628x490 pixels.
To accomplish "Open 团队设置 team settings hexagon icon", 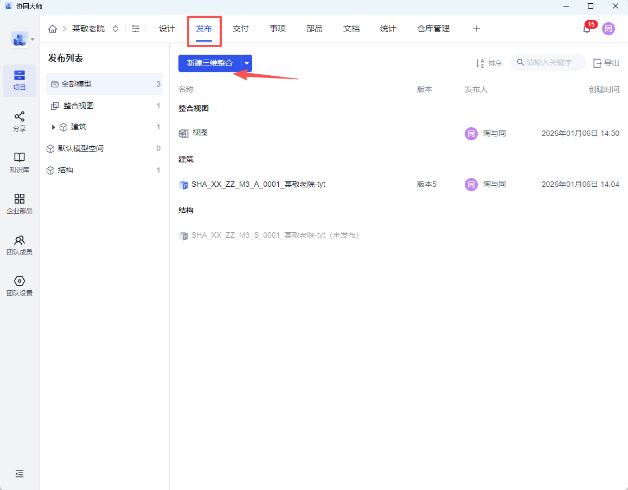I will point(20,286).
